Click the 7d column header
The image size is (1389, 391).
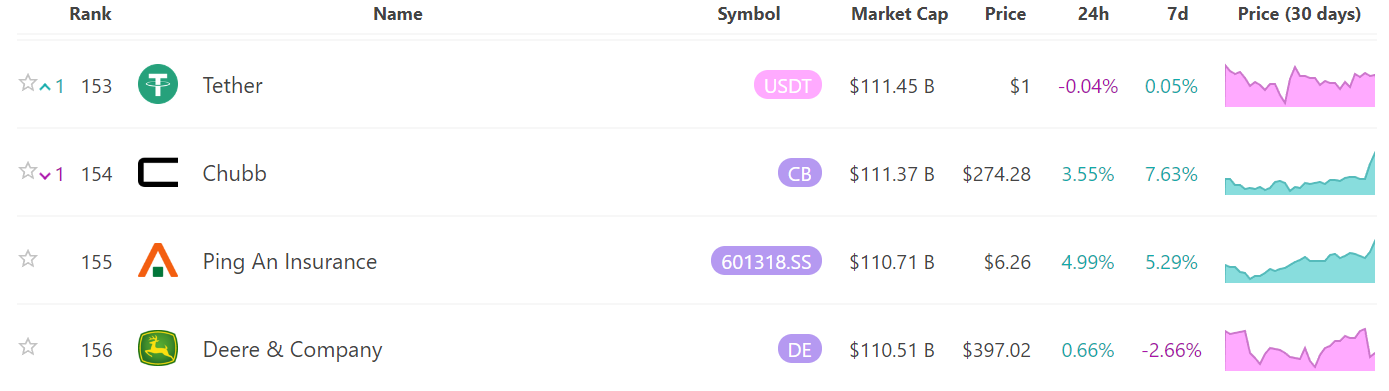[x=1177, y=14]
